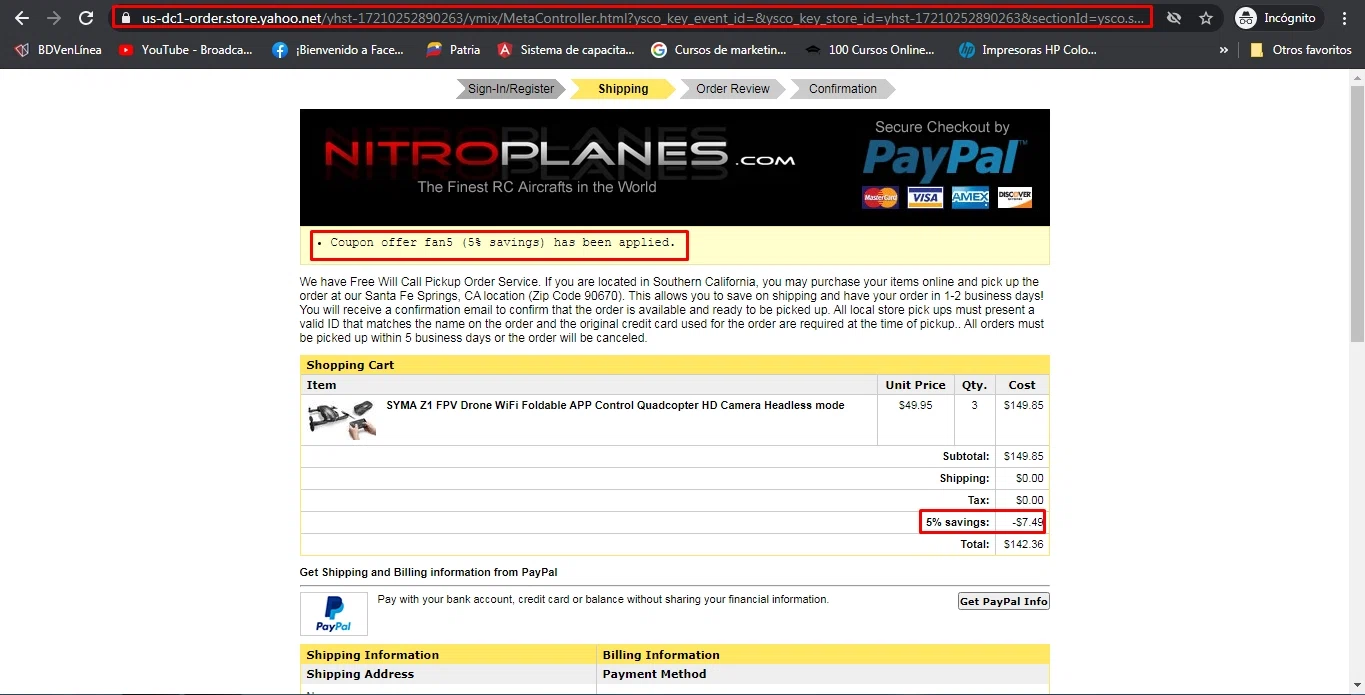
Task: Go back with the browser back arrow
Action: (x=21, y=18)
